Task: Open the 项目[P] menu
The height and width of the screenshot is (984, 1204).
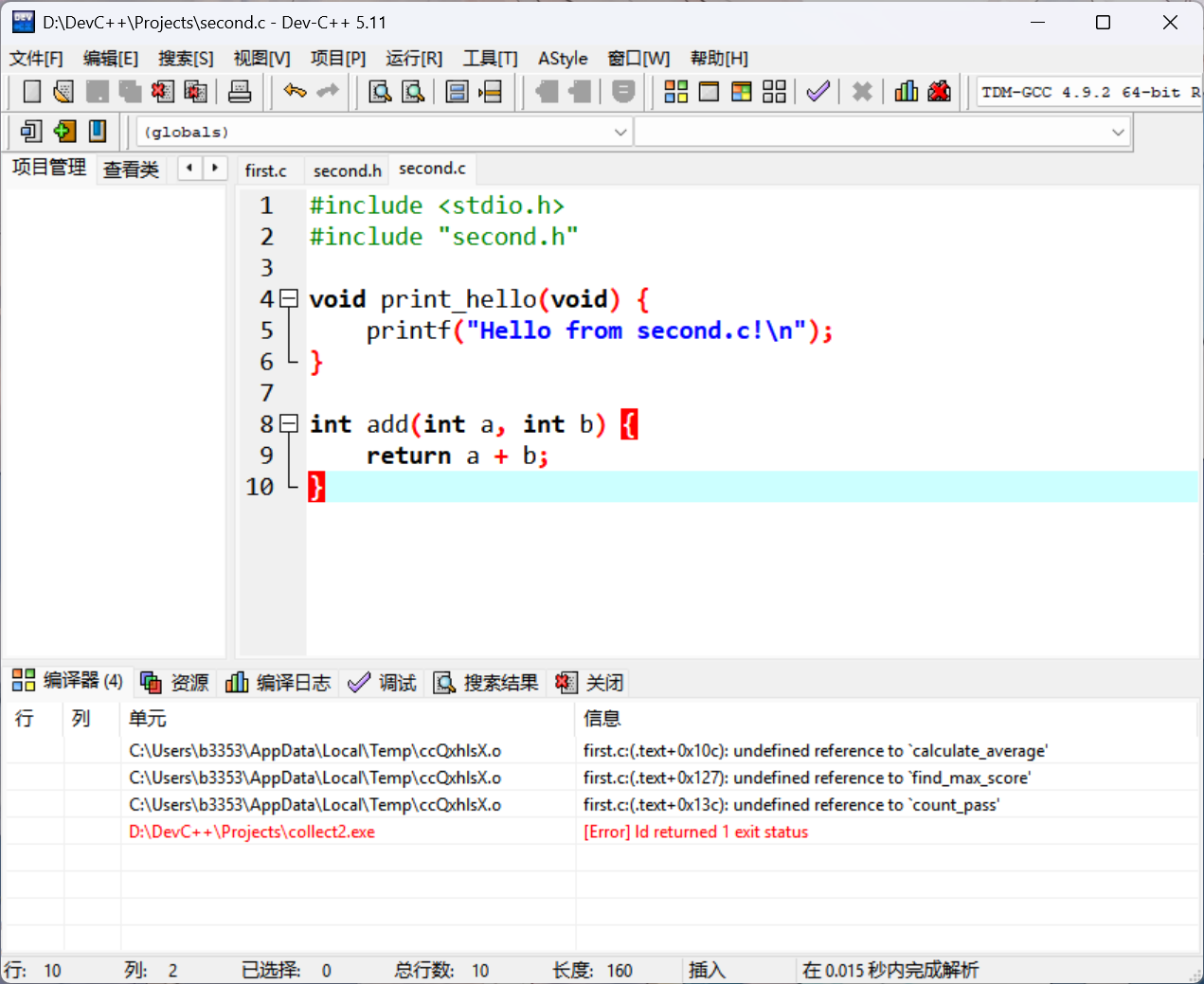Action: tap(338, 59)
